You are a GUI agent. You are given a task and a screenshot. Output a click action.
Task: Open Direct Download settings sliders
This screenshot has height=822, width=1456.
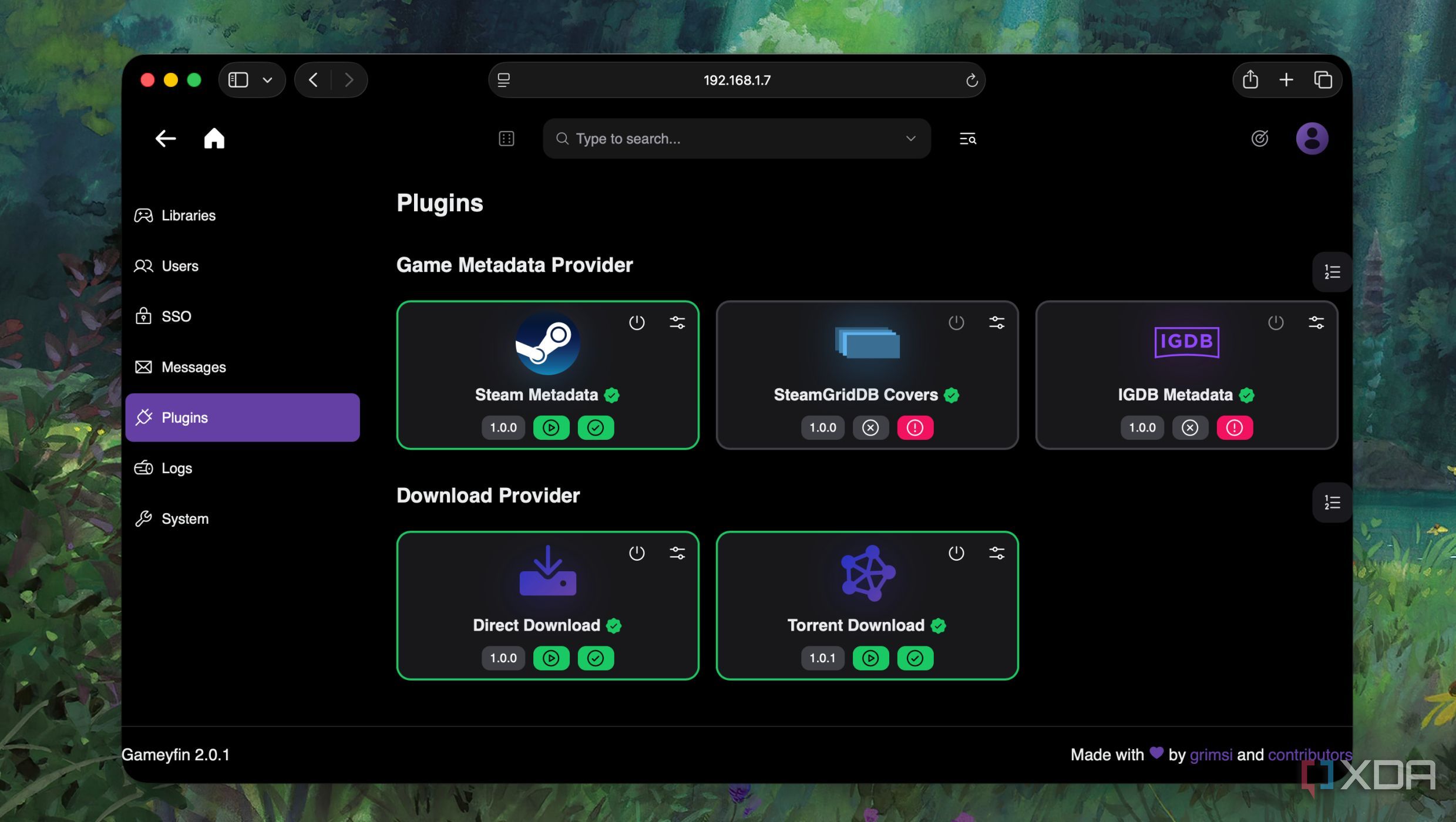pyautogui.click(x=677, y=553)
